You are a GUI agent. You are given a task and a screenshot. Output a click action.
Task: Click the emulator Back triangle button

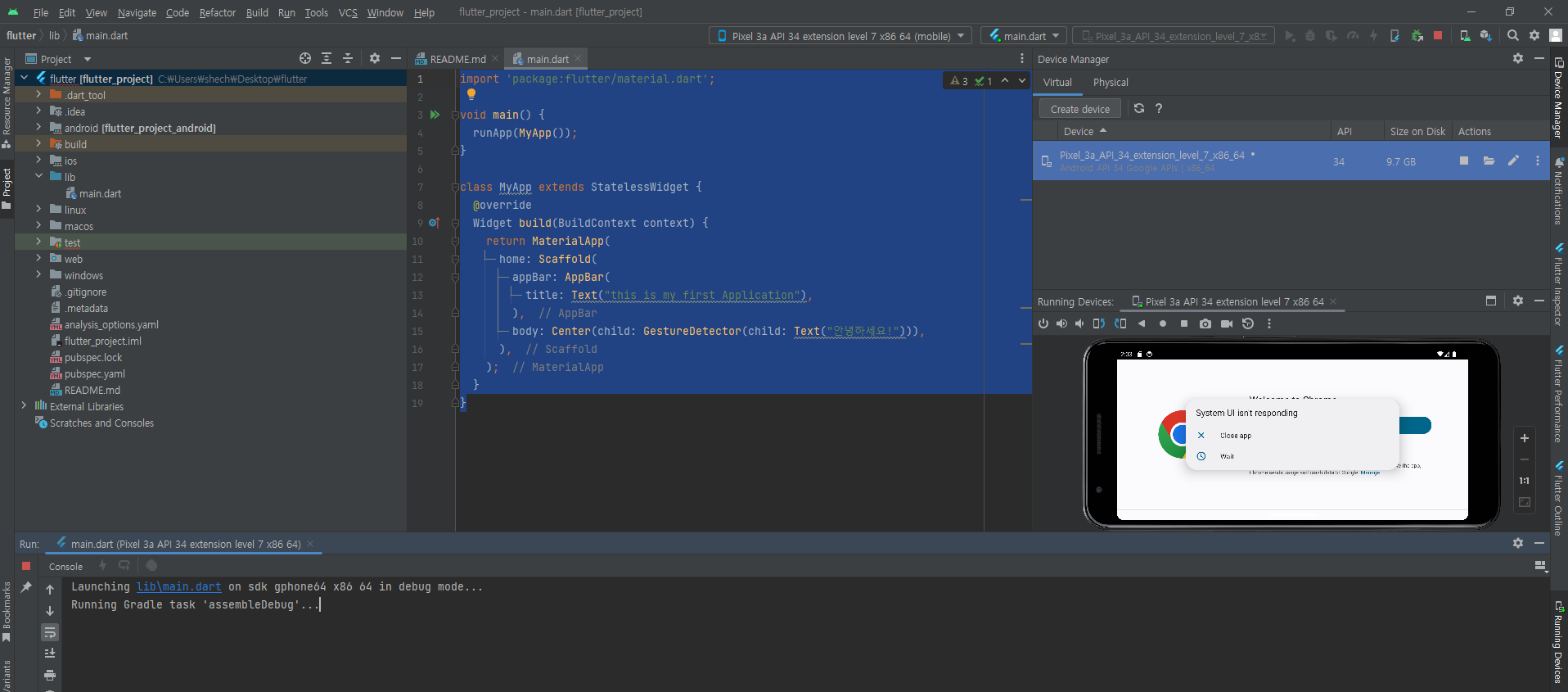click(1142, 323)
